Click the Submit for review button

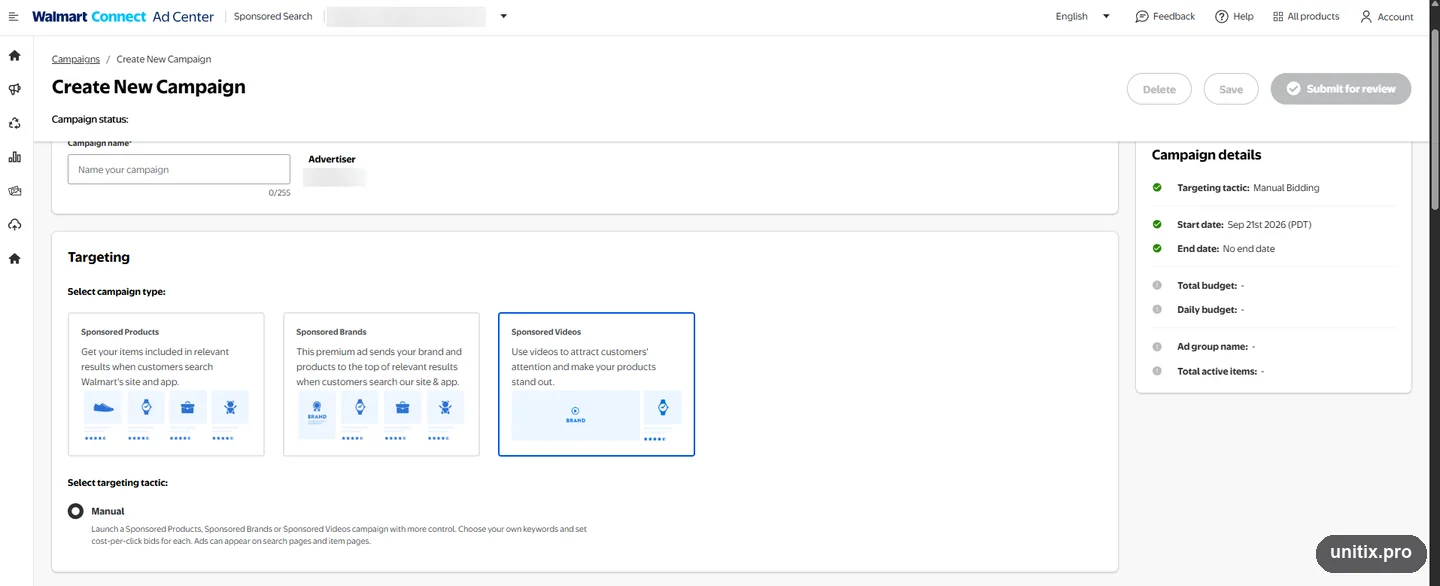click(1341, 89)
